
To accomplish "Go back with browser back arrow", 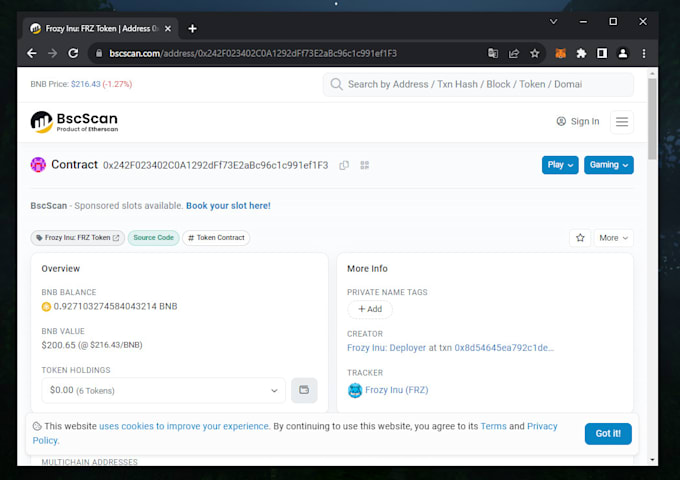I will pos(32,53).
